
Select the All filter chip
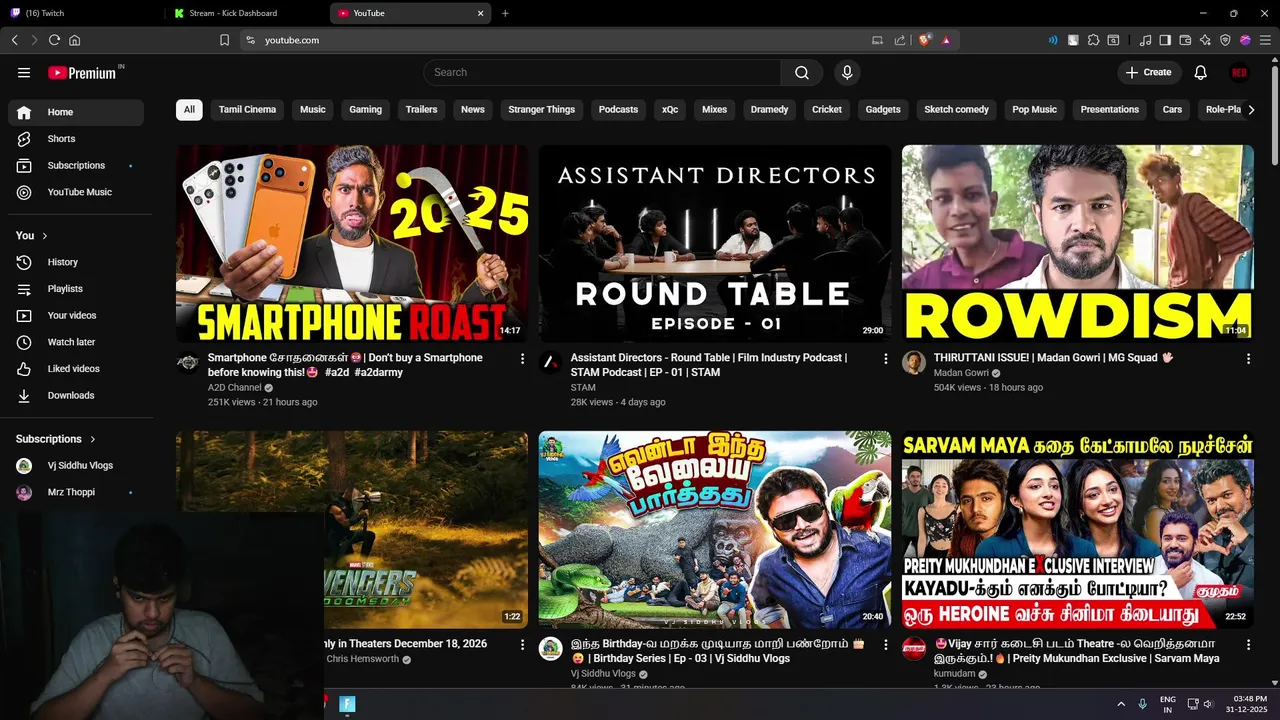click(189, 110)
